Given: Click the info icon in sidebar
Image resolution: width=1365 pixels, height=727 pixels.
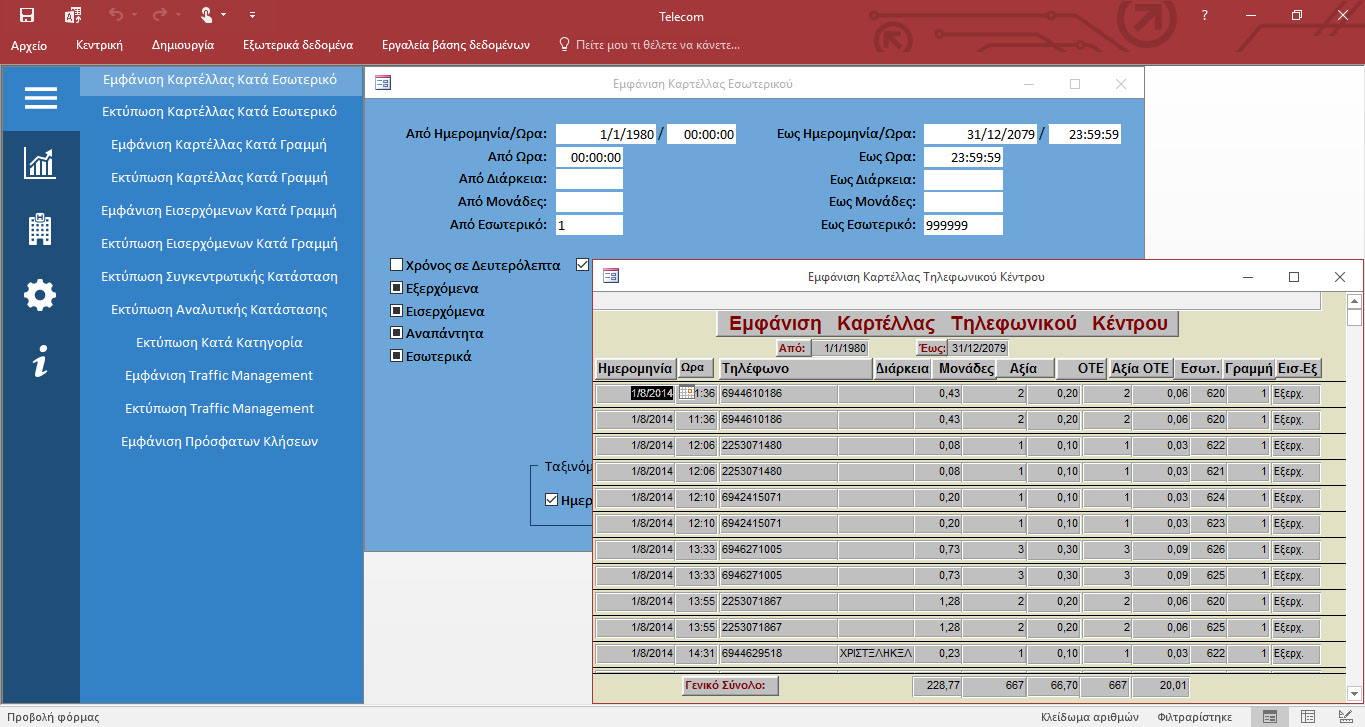Looking at the screenshot, I should (x=40, y=362).
